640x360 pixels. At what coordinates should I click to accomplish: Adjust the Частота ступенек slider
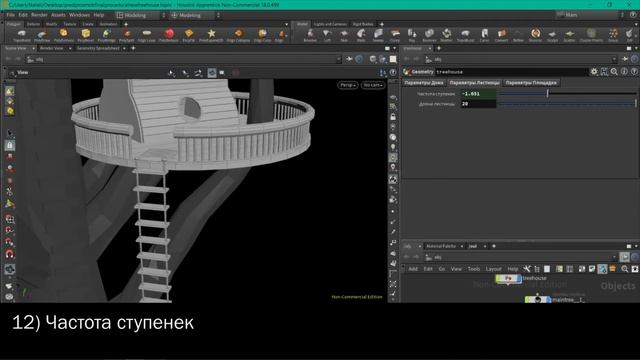click(567, 93)
